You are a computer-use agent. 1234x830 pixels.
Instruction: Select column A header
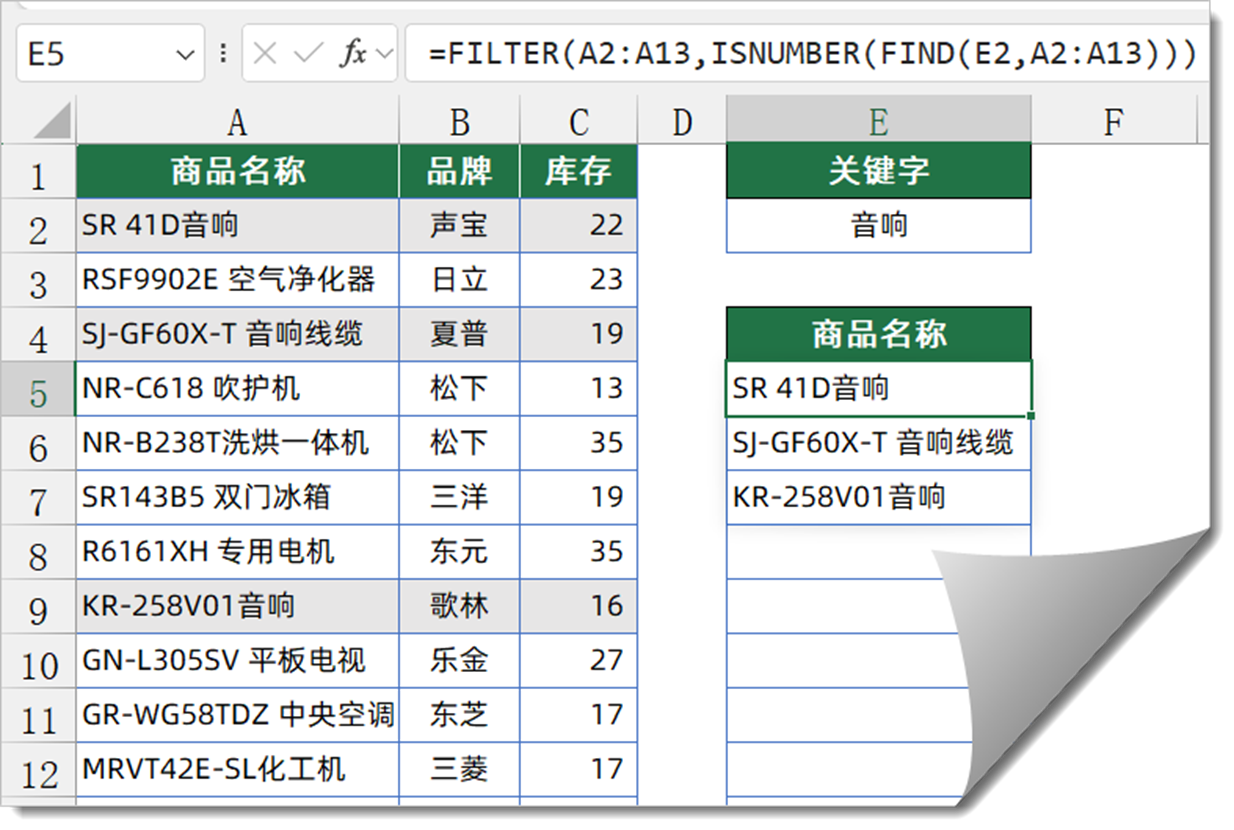pyautogui.click(x=237, y=122)
